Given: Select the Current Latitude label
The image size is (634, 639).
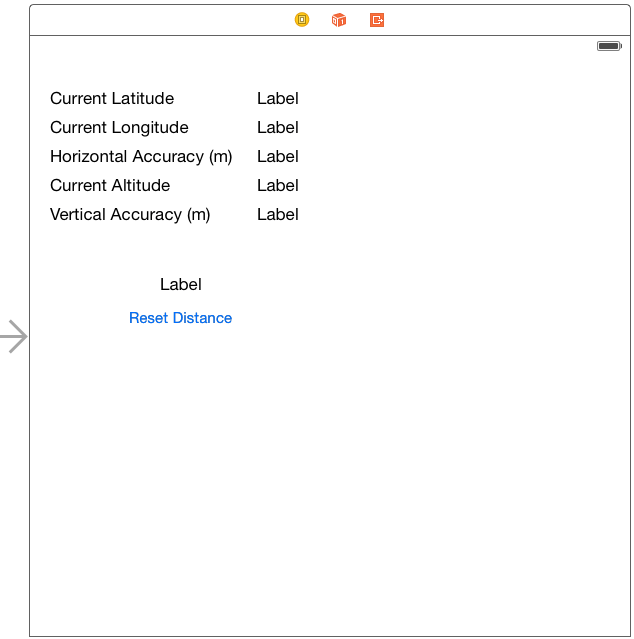Looking at the screenshot, I should [x=112, y=99].
